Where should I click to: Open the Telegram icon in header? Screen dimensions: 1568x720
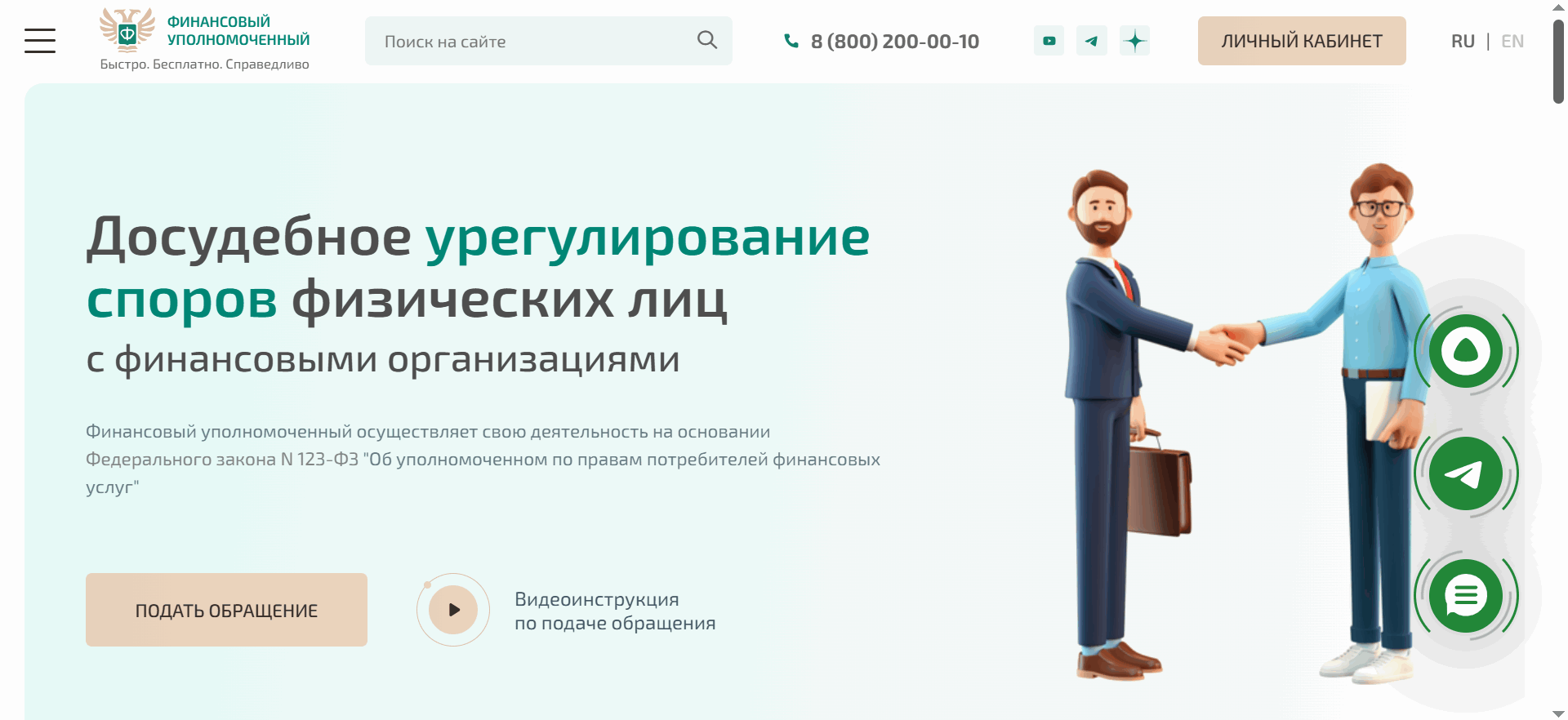1092,41
